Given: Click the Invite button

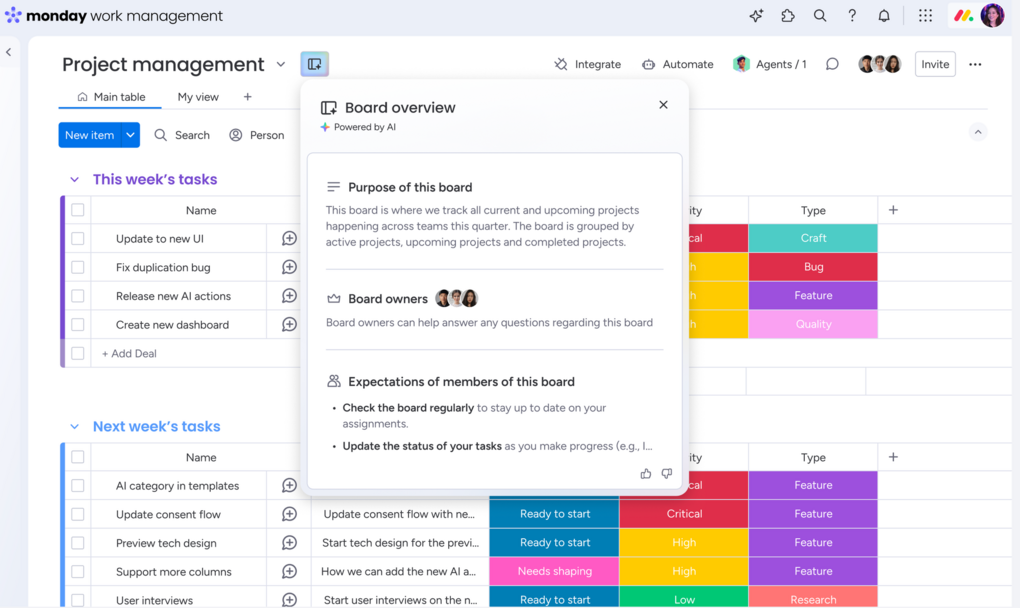Looking at the screenshot, I should [x=935, y=64].
